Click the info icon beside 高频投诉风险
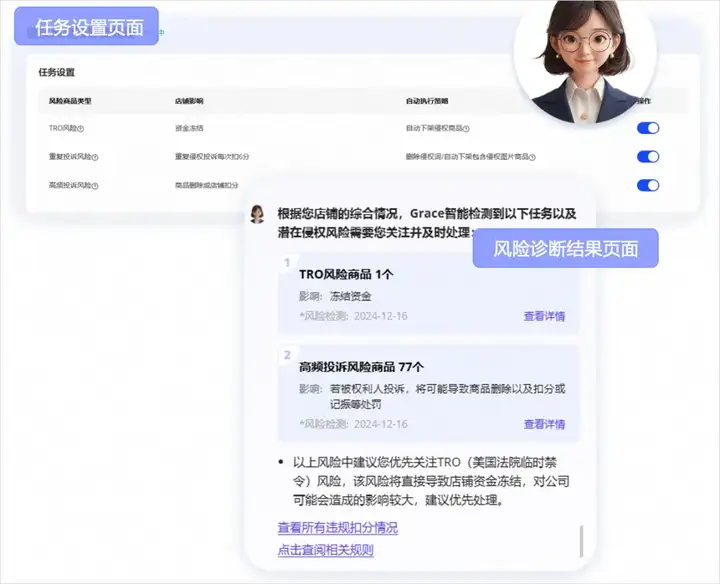The width and height of the screenshot is (720, 584). [x=95, y=186]
